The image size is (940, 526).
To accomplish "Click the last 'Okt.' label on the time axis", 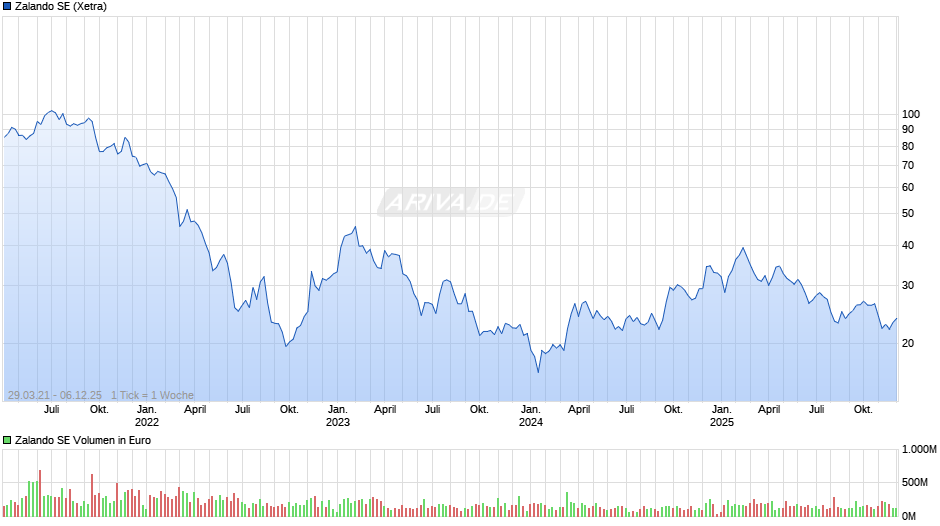I will point(863,410).
